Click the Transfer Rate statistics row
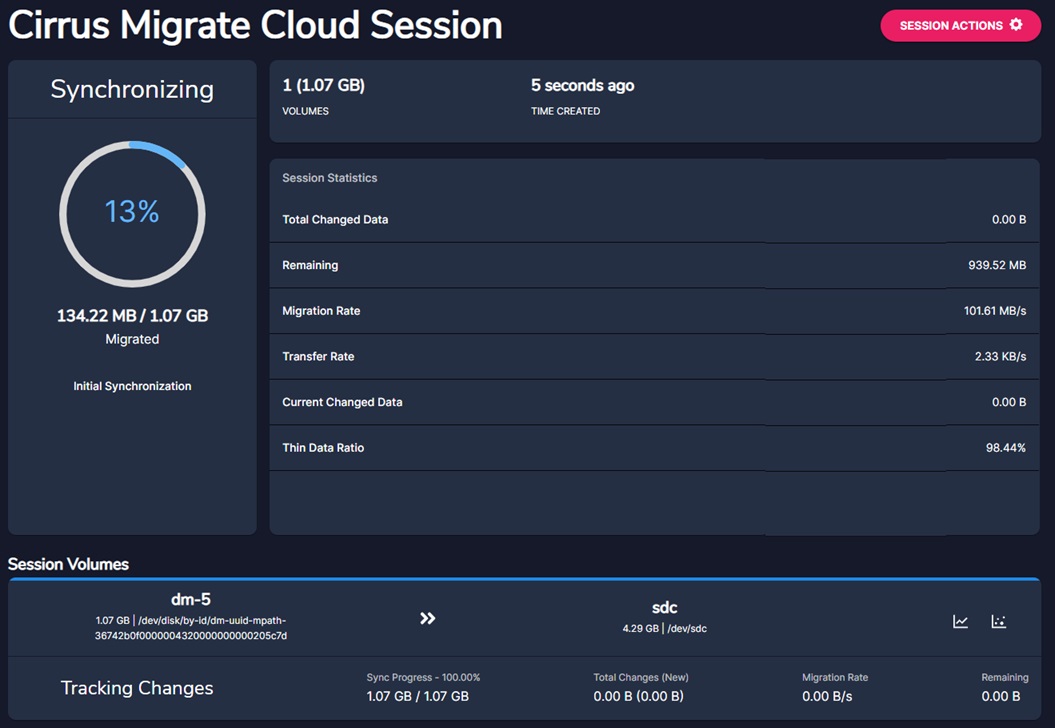Viewport: 1055px width, 728px height. (x=654, y=357)
